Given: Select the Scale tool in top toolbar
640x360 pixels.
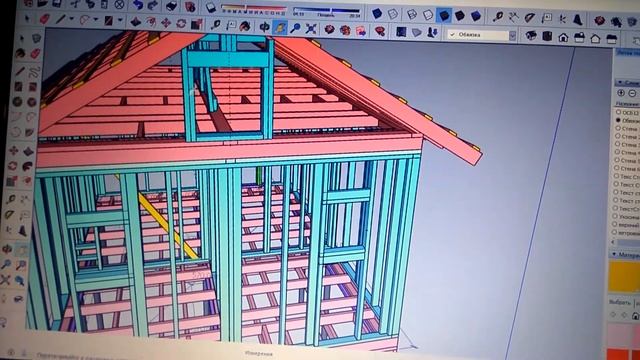Looking at the screenshot, I should pos(197,24).
